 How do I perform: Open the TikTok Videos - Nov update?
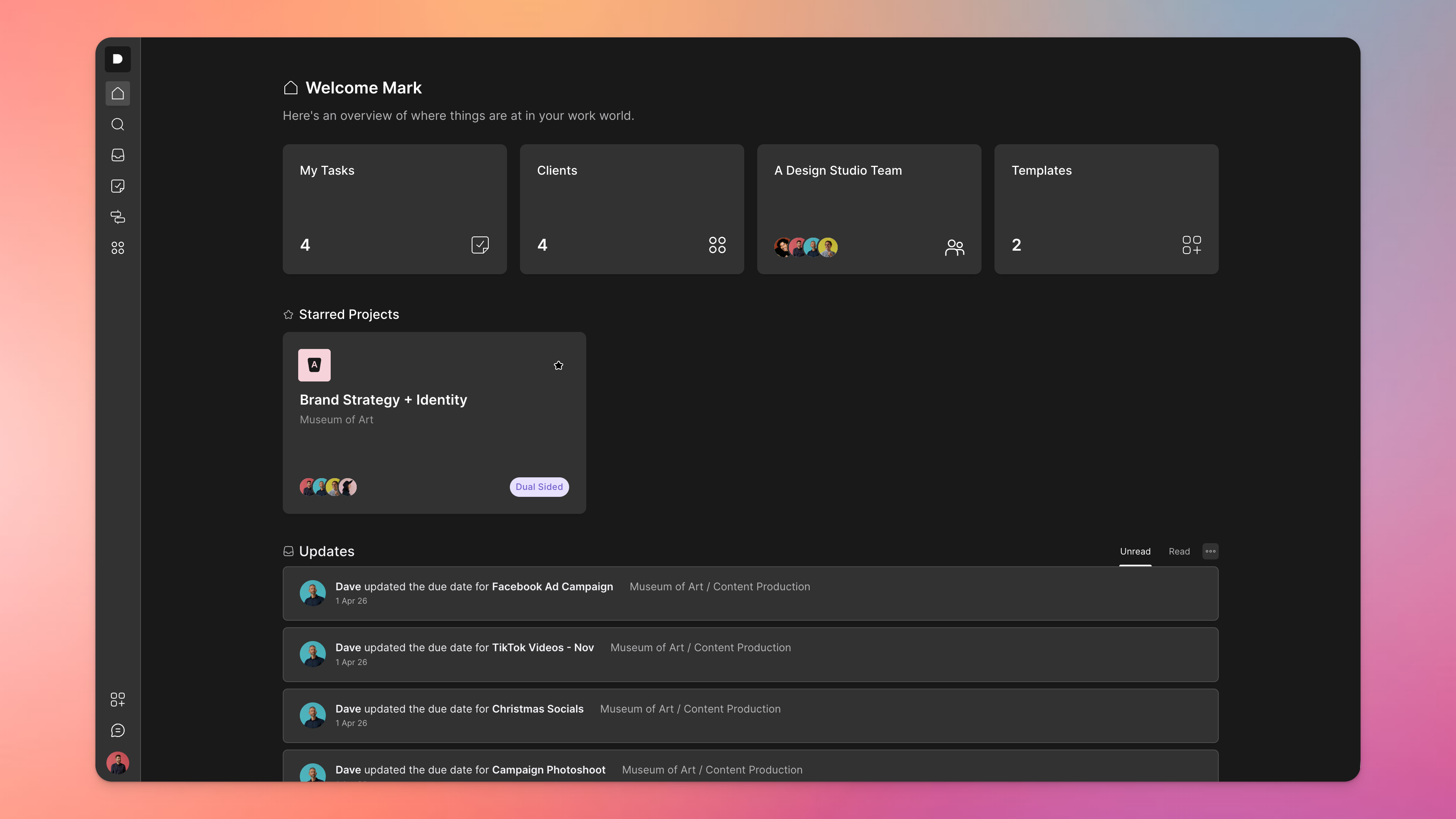coord(751,654)
